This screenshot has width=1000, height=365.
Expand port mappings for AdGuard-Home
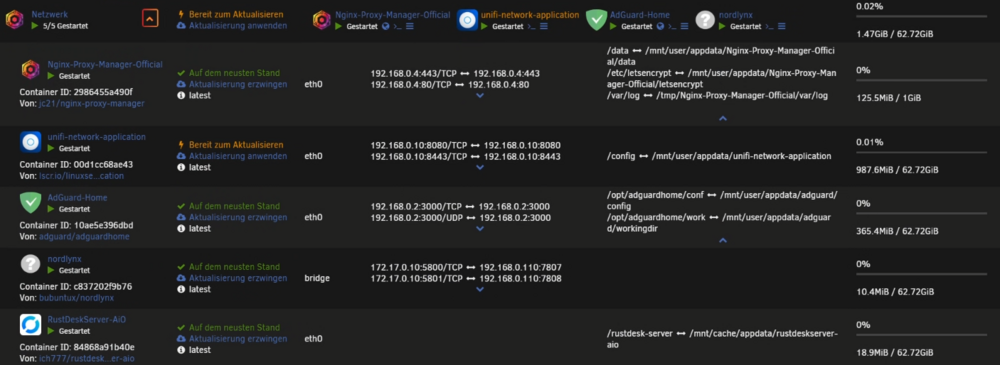pyautogui.click(x=480, y=228)
